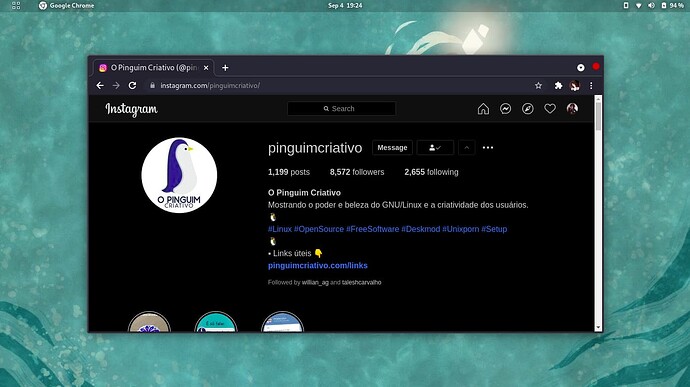Click the Instagram Search field
The width and height of the screenshot is (690, 387).
tap(341, 109)
